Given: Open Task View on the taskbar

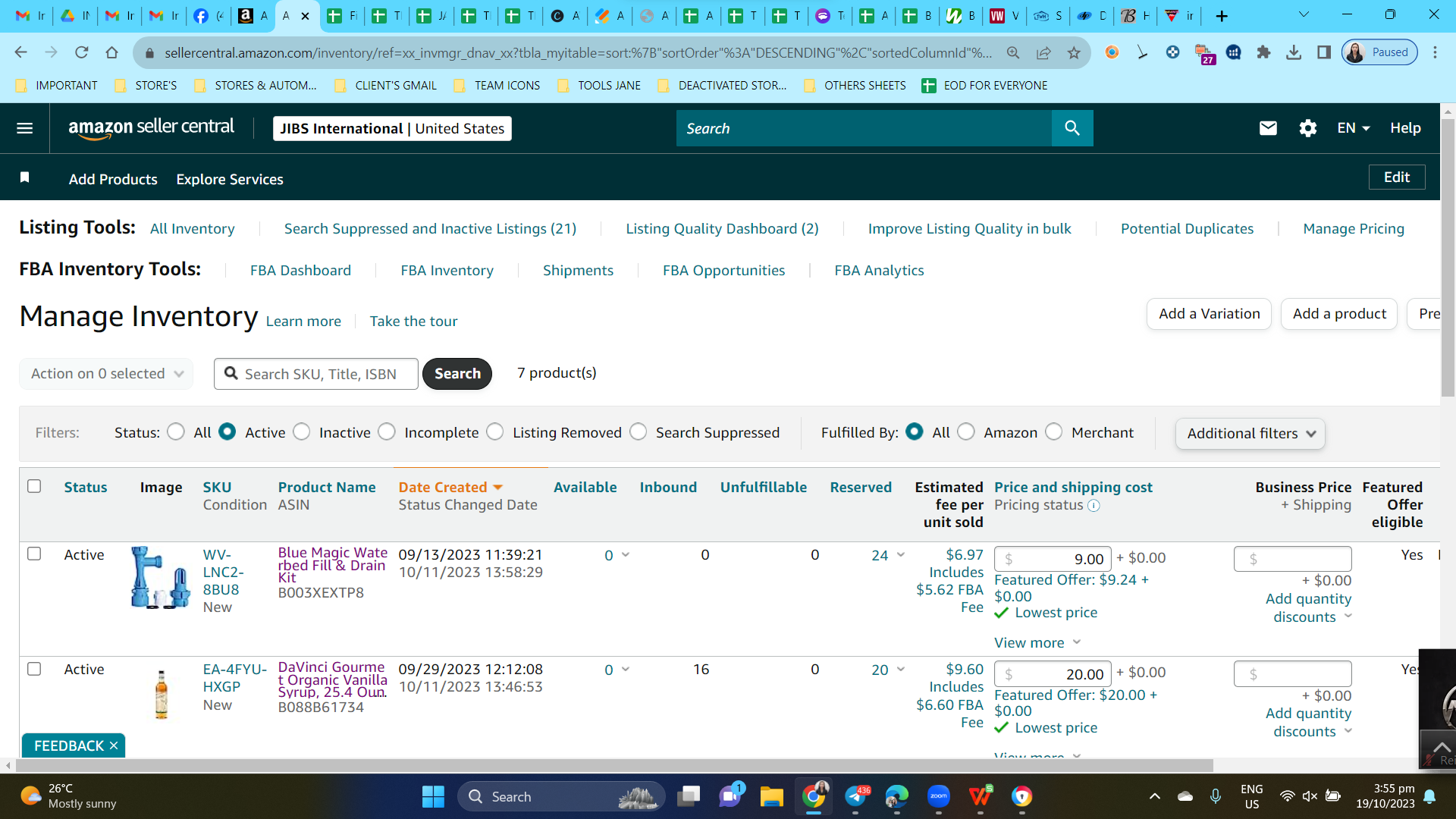Looking at the screenshot, I should 689,796.
